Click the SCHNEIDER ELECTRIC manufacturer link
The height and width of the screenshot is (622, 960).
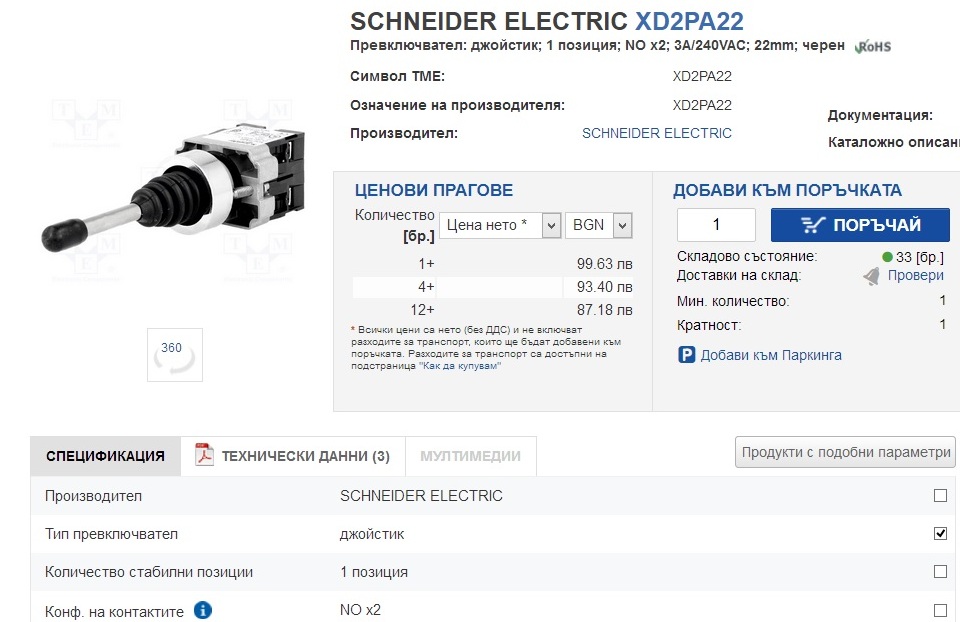pyautogui.click(x=657, y=133)
